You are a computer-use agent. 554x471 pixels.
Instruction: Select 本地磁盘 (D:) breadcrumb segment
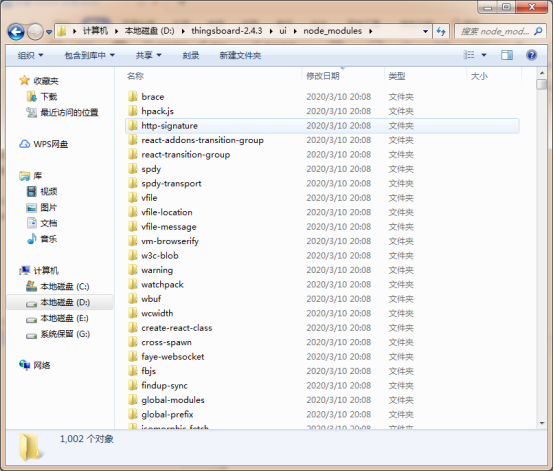click(x=149, y=31)
